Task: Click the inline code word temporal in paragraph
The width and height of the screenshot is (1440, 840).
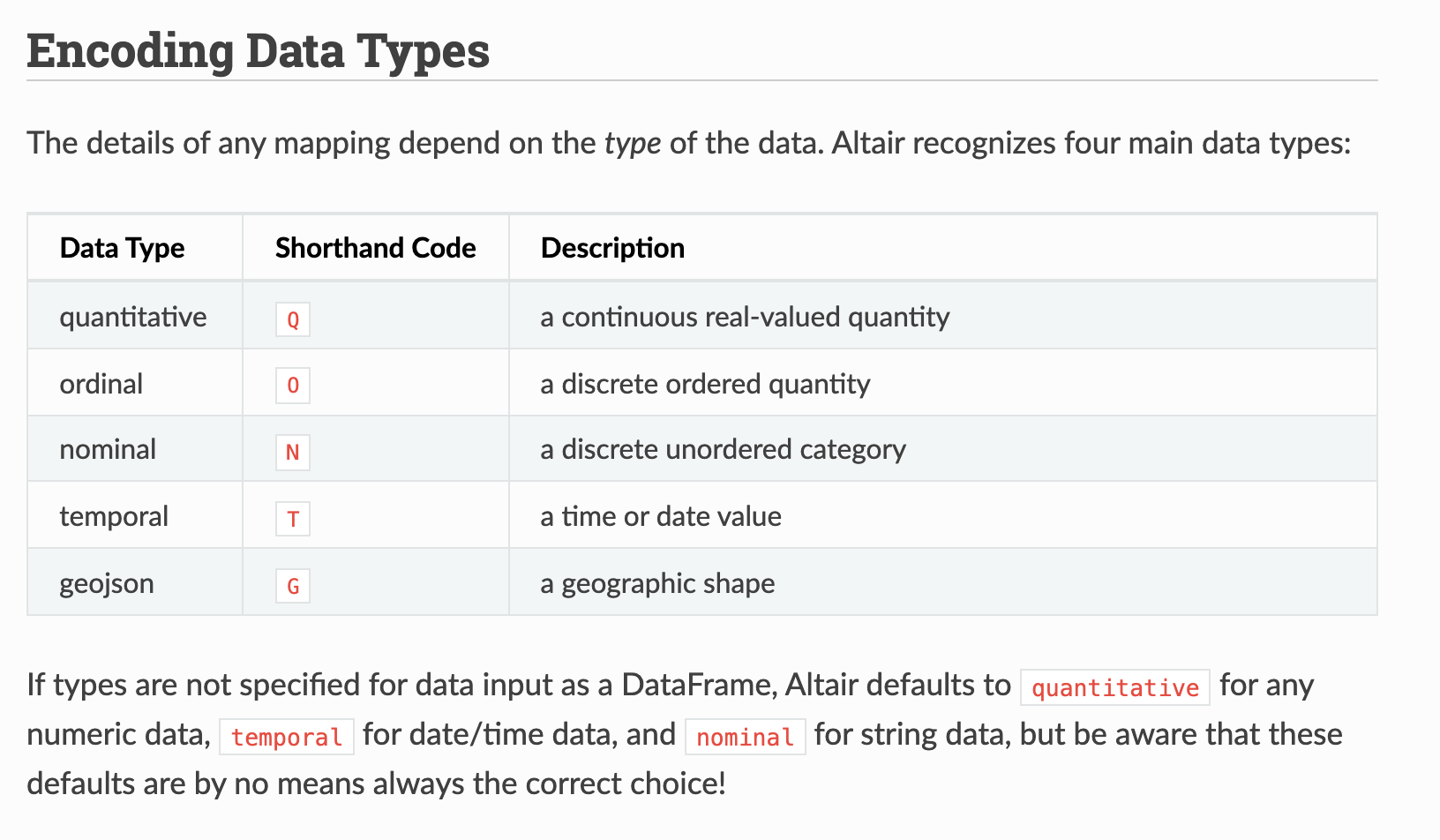Action: (x=287, y=737)
